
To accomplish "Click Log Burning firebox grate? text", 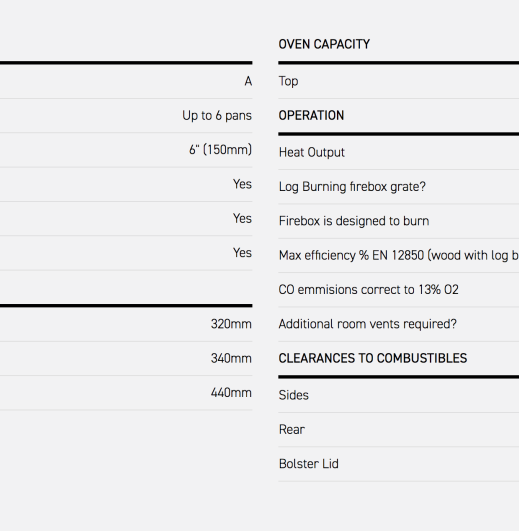I will [352, 187].
